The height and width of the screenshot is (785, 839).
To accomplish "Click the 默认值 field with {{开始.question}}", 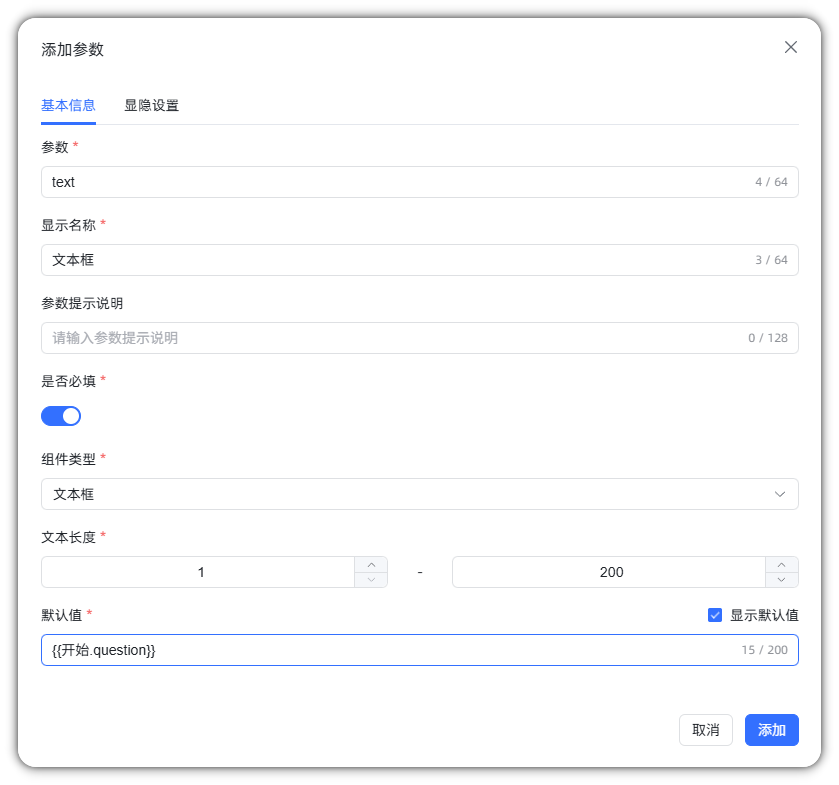I will click(x=420, y=650).
